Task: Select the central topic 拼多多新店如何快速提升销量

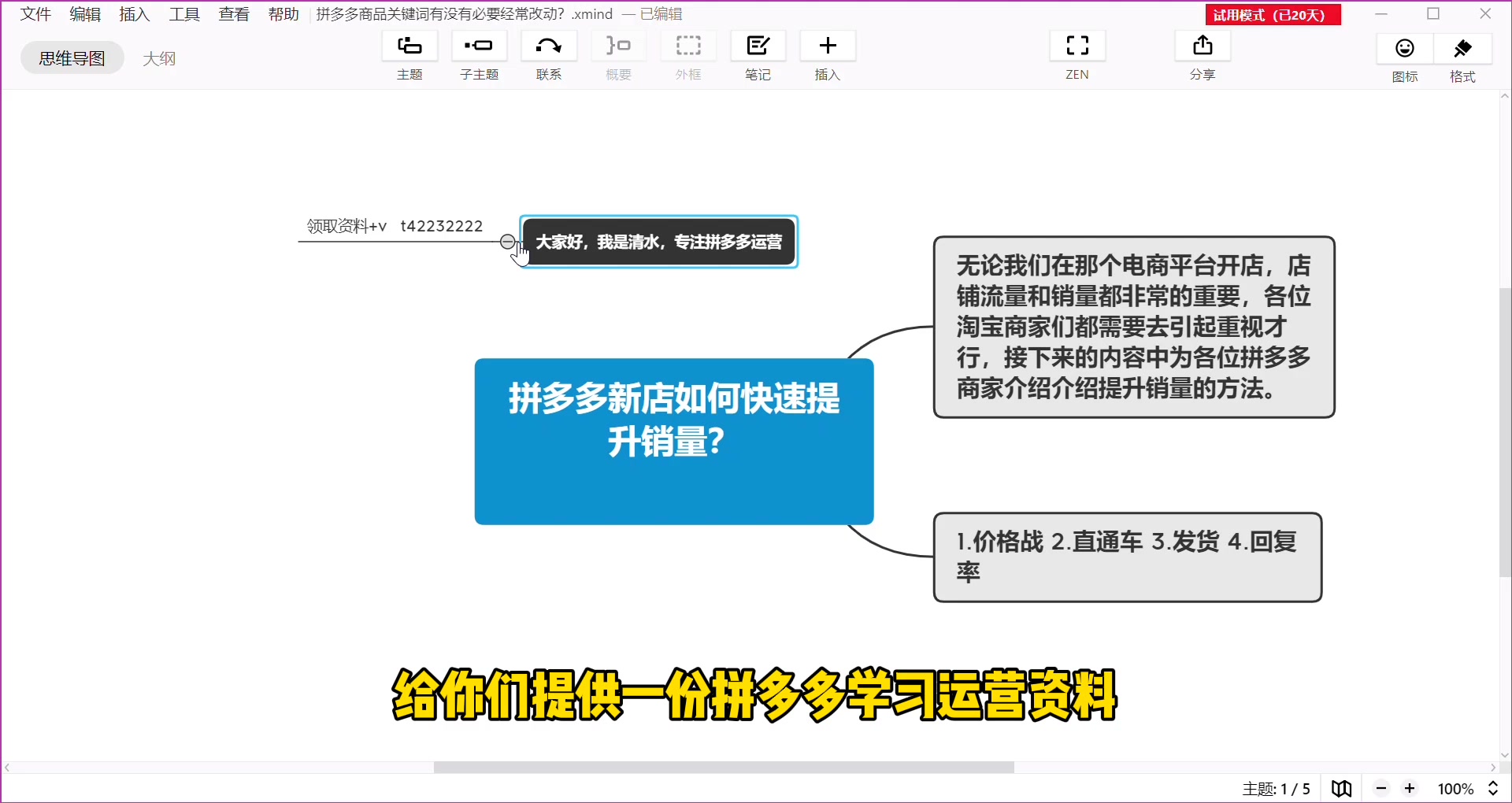Action: (674, 442)
